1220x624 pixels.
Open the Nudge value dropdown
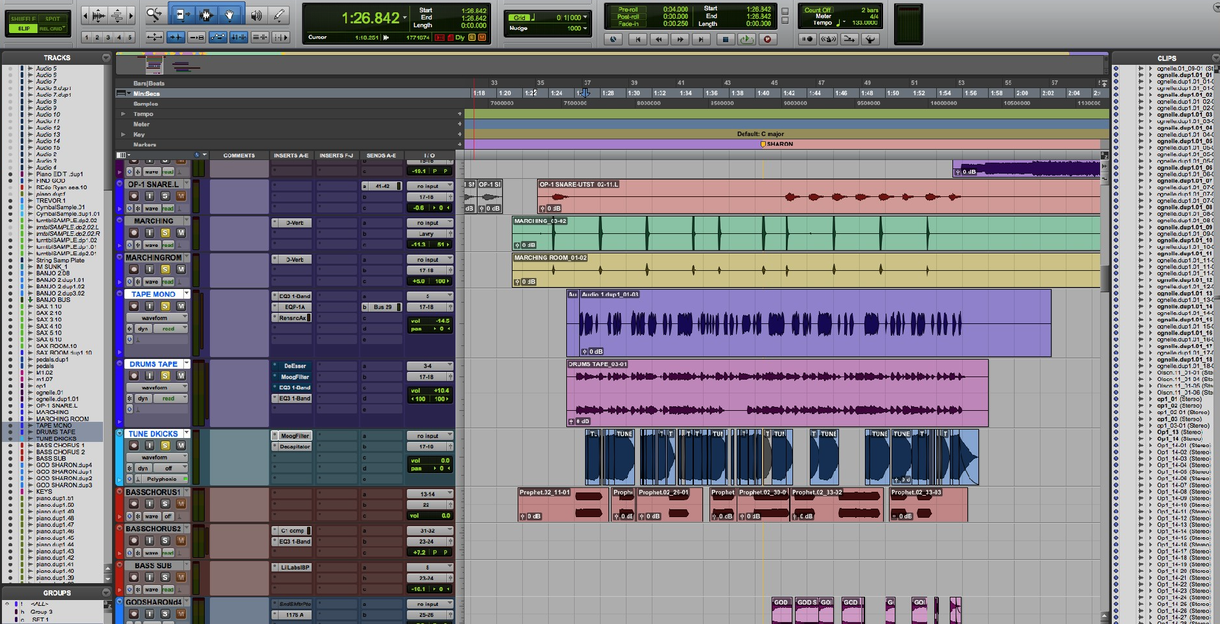tap(585, 28)
